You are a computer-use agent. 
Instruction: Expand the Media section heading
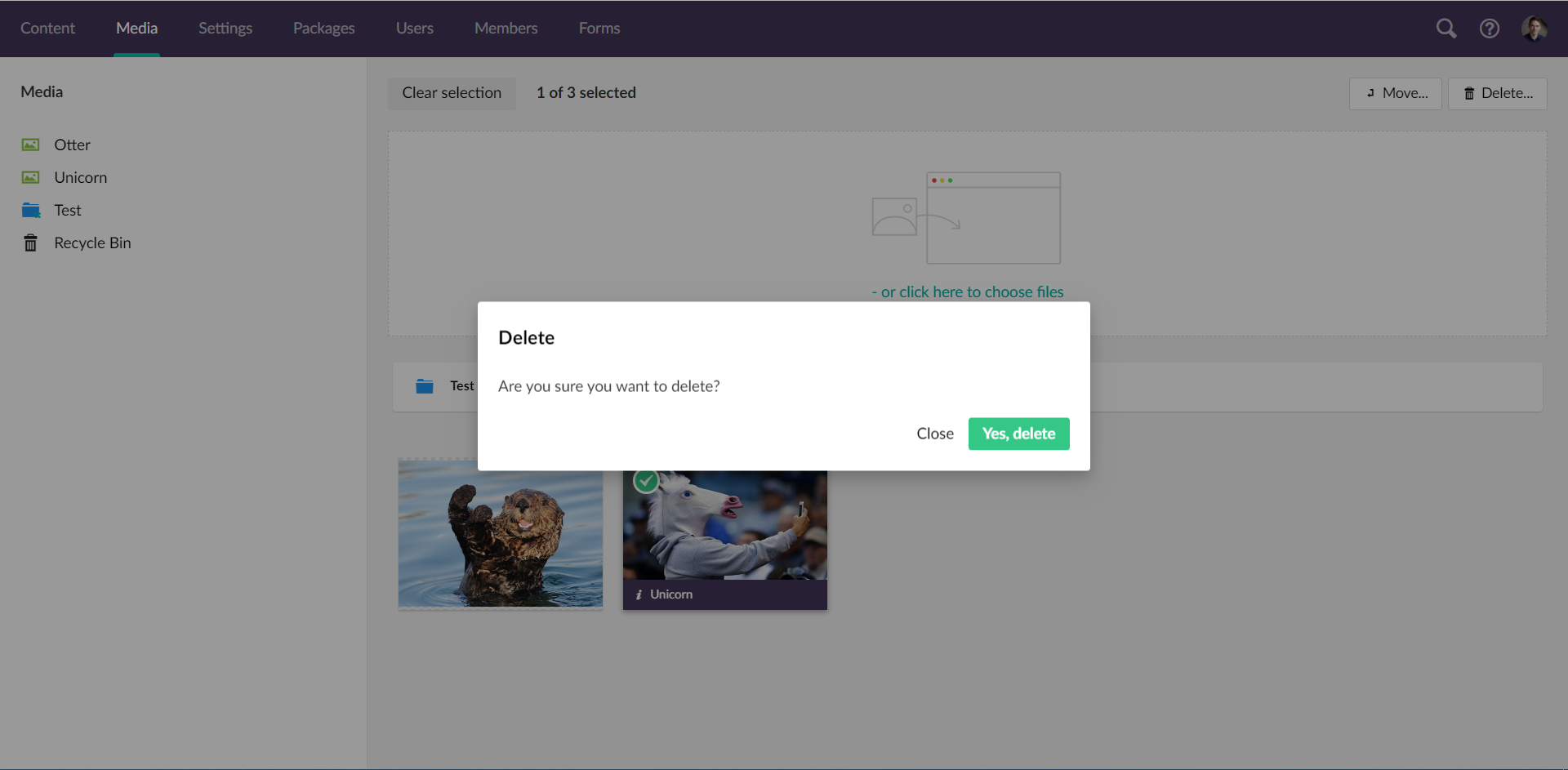click(41, 91)
